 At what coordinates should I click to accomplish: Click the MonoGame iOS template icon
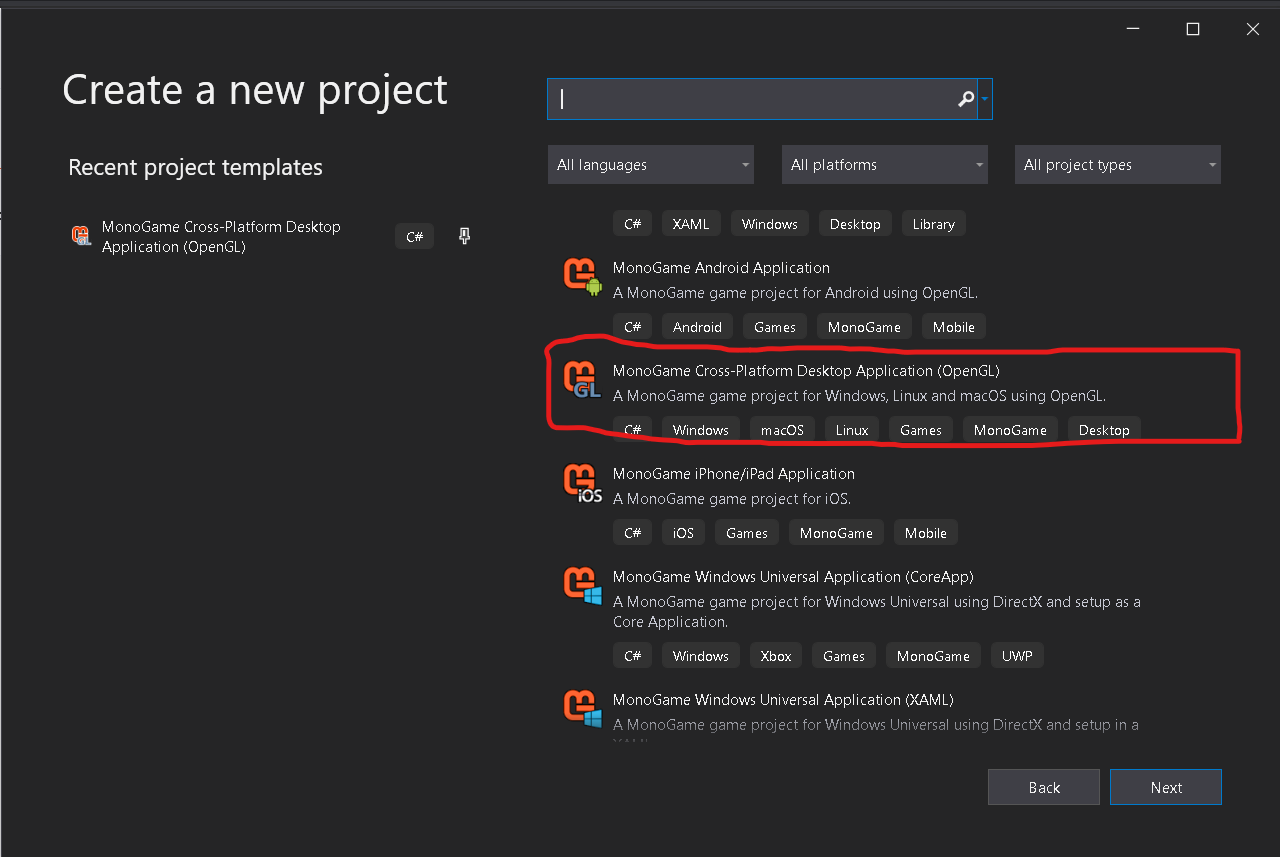click(x=583, y=483)
